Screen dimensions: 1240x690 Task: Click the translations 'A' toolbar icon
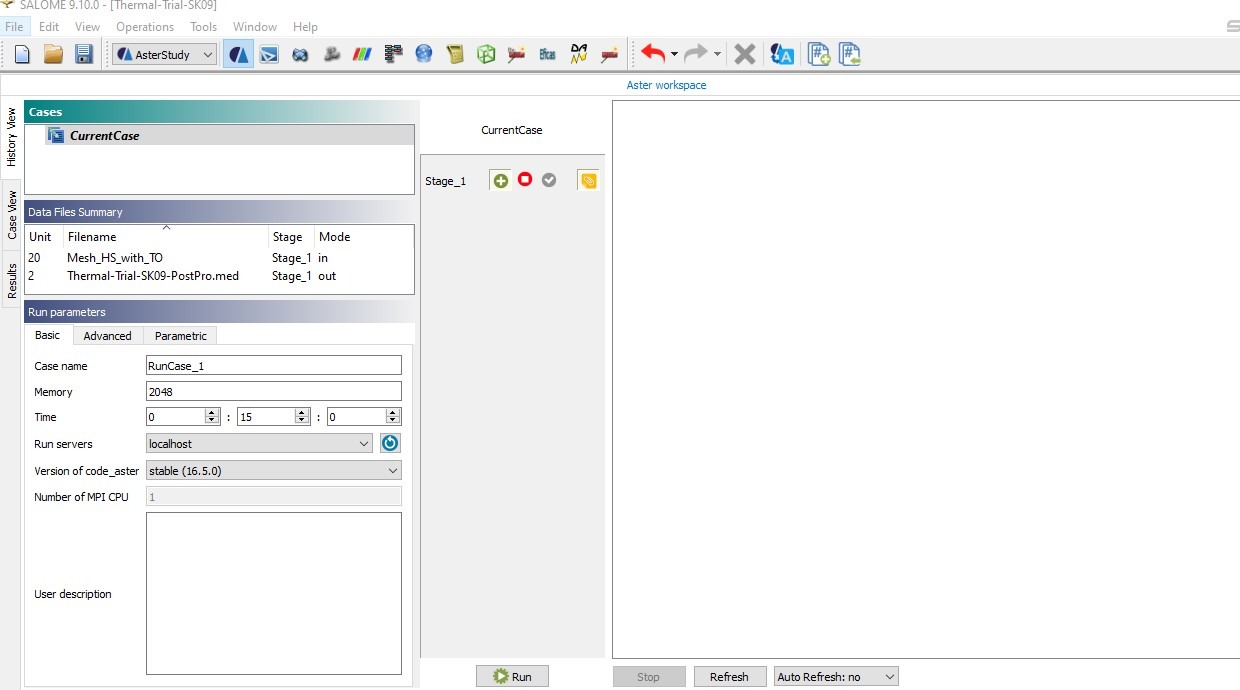pos(782,55)
